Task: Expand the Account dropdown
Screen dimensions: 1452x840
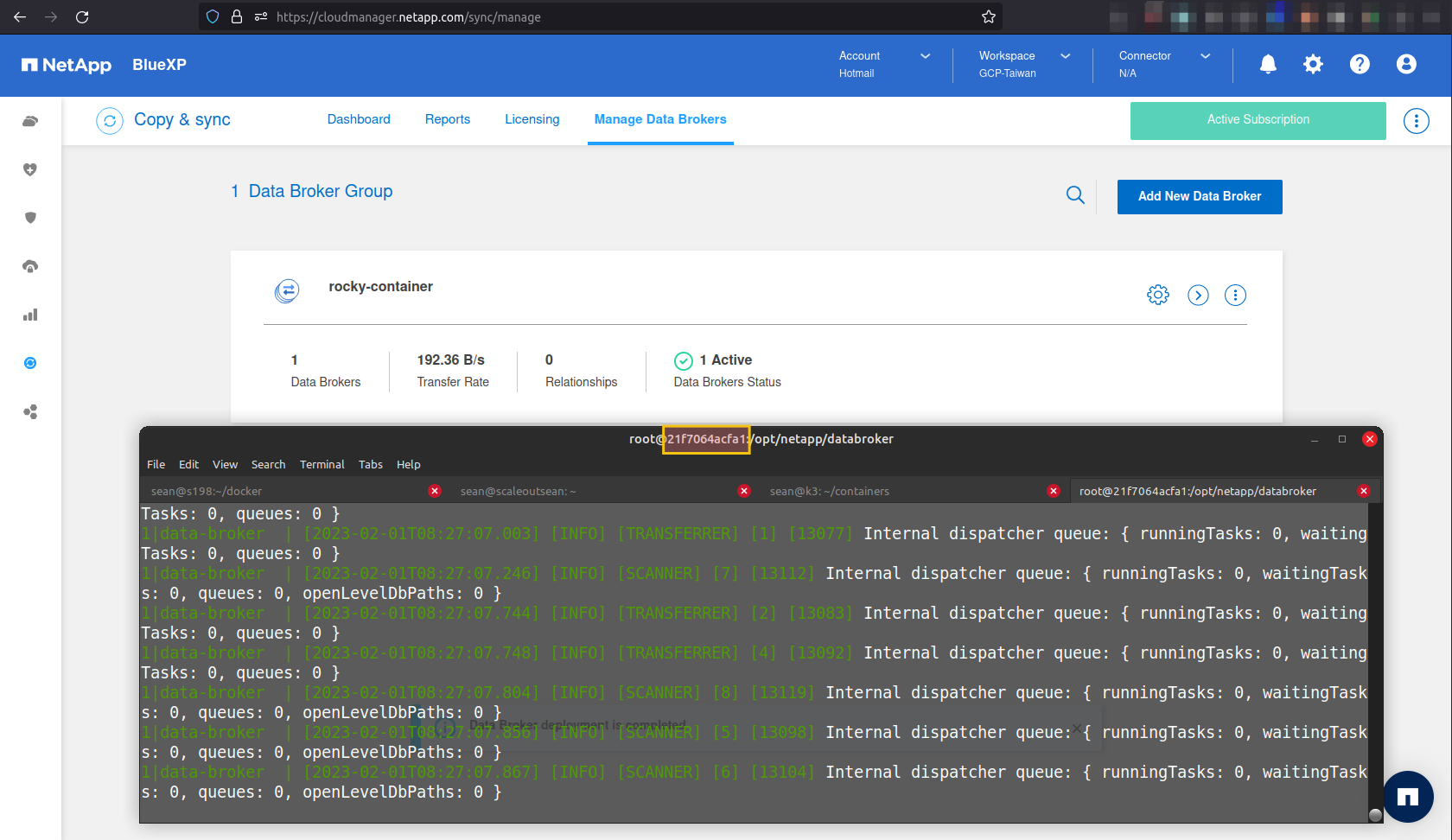Action: click(884, 64)
